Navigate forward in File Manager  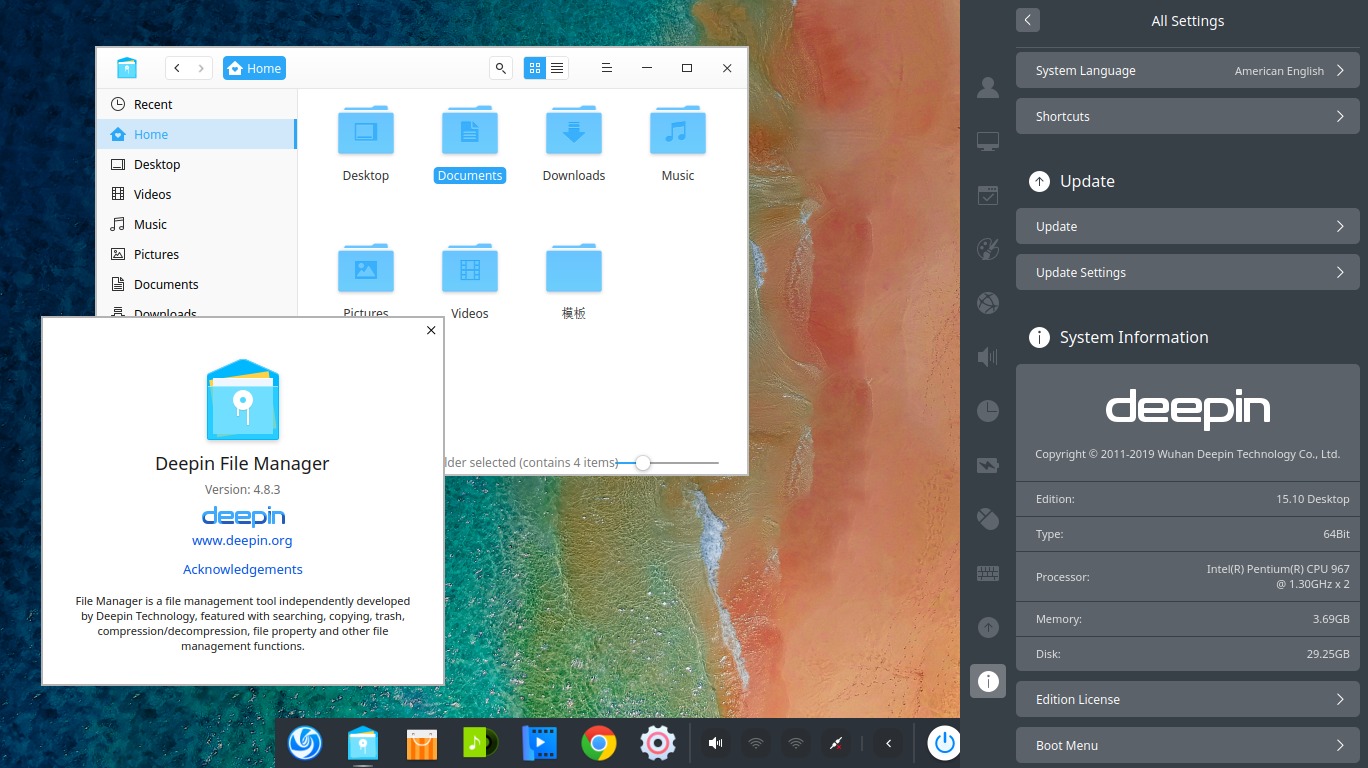pyautogui.click(x=201, y=68)
